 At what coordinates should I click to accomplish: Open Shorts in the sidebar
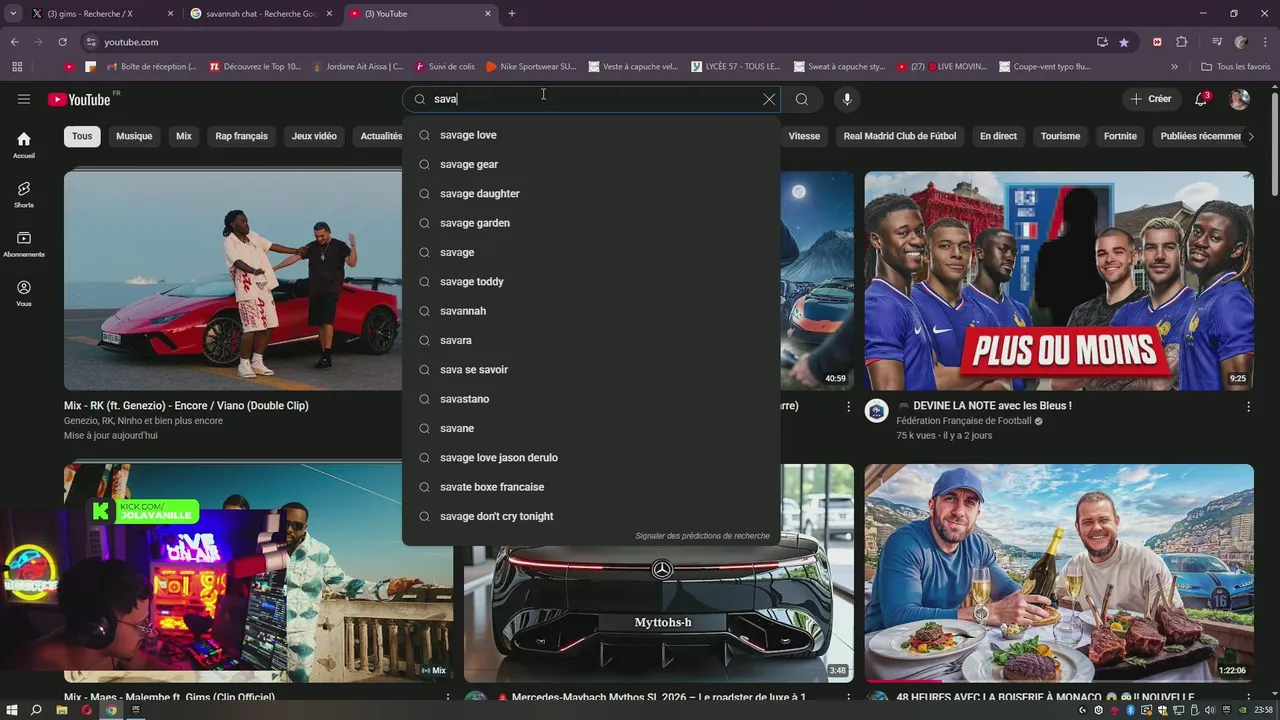[x=24, y=194]
